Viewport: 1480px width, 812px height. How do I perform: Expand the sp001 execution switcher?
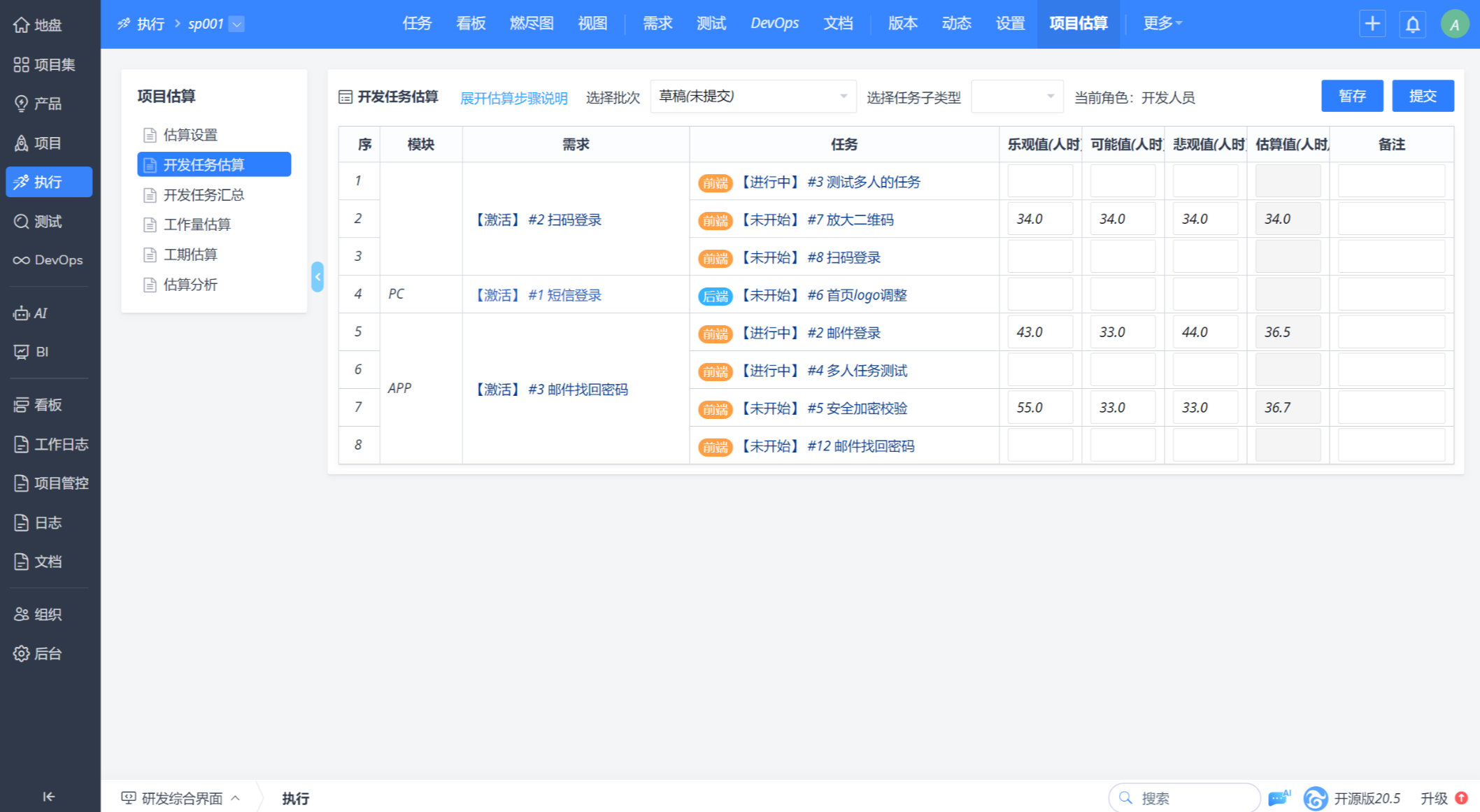[237, 24]
